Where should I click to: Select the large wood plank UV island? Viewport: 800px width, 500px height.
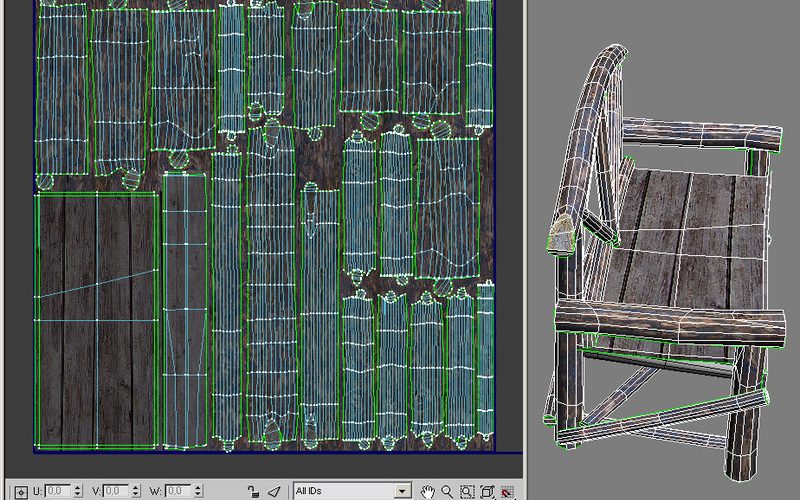point(96,318)
